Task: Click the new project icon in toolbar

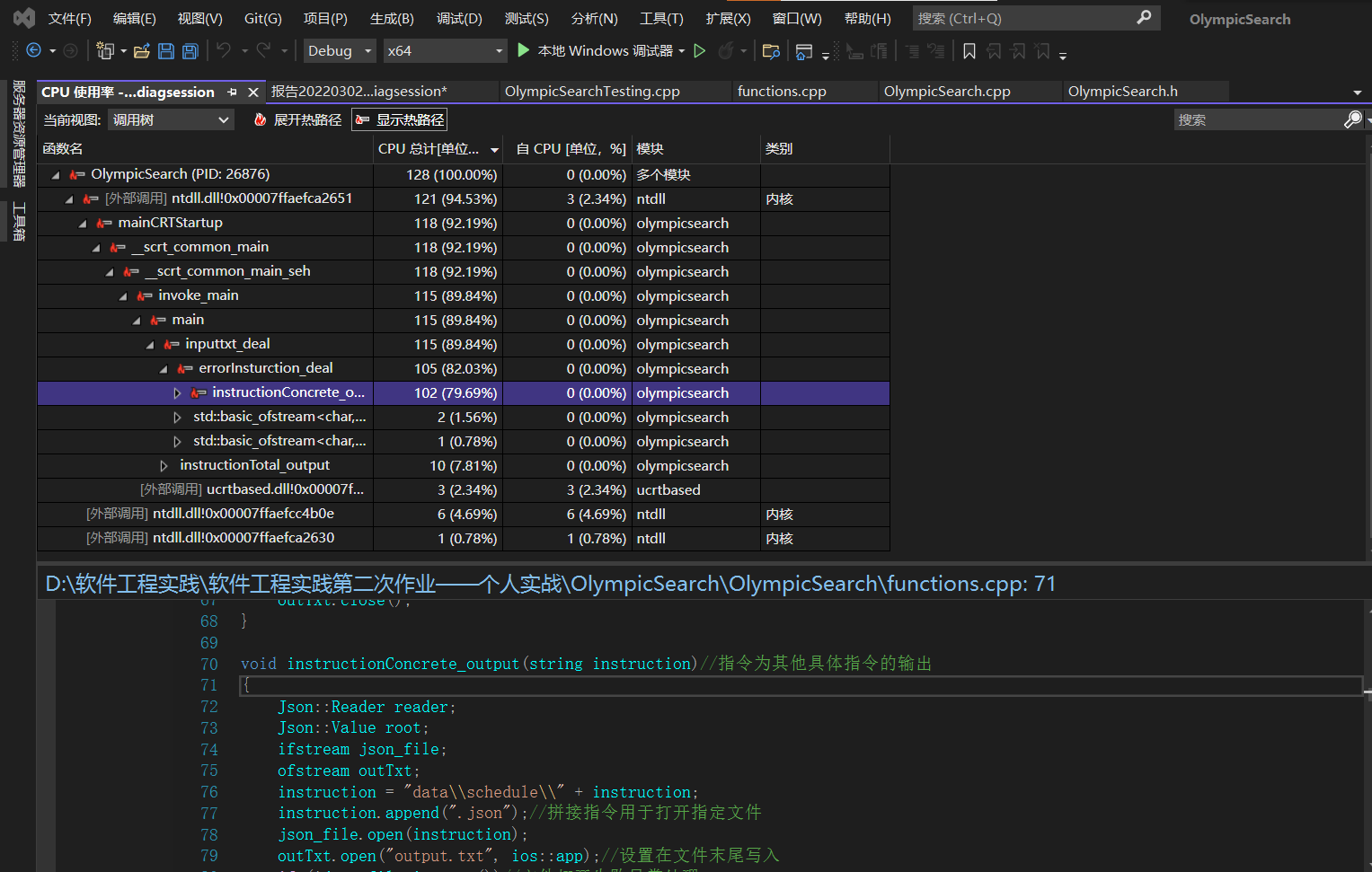Action: pos(106,51)
